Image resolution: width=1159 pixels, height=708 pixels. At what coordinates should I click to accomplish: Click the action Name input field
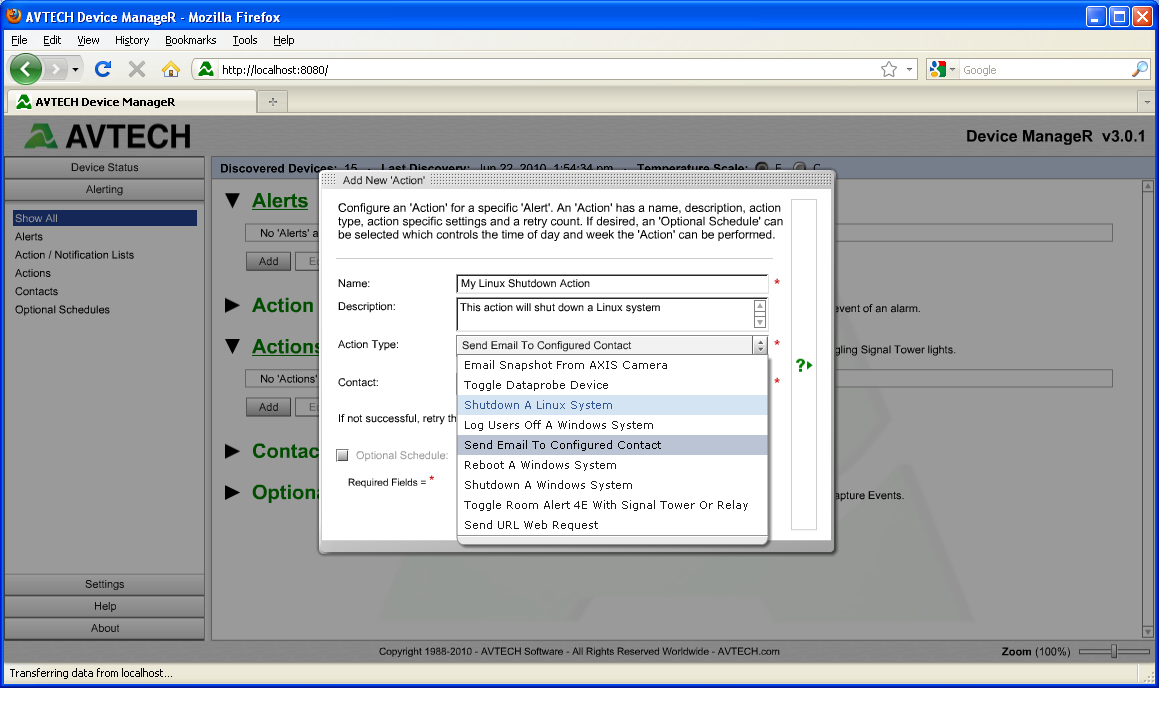[x=612, y=284]
